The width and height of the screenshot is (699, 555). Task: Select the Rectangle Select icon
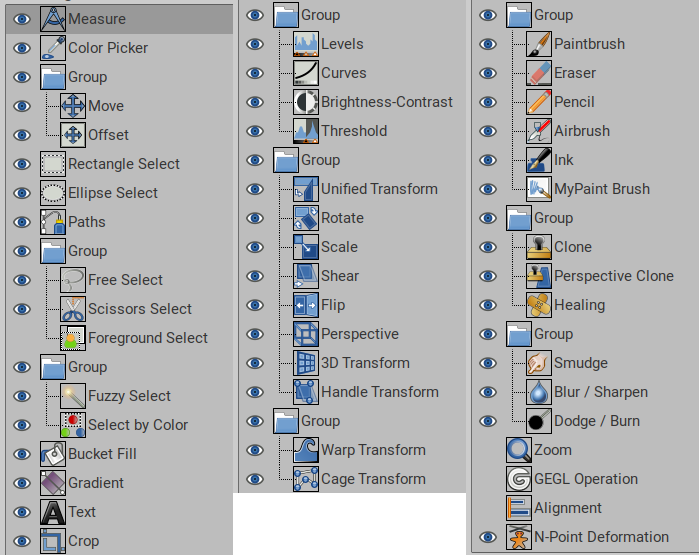(x=53, y=164)
